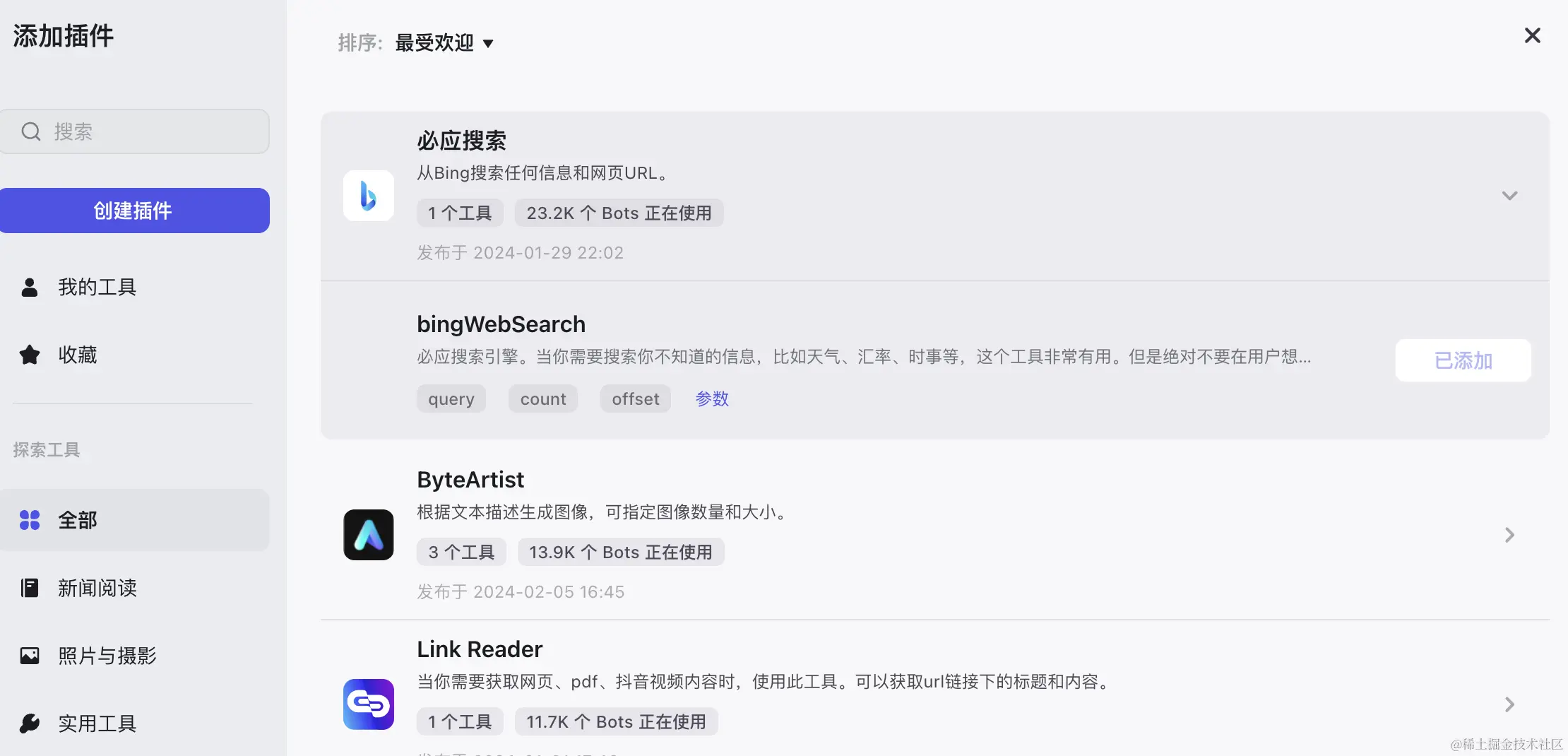This screenshot has height=756, width=1568.
Task: Click the ByteArtist plugin icon
Action: point(367,534)
